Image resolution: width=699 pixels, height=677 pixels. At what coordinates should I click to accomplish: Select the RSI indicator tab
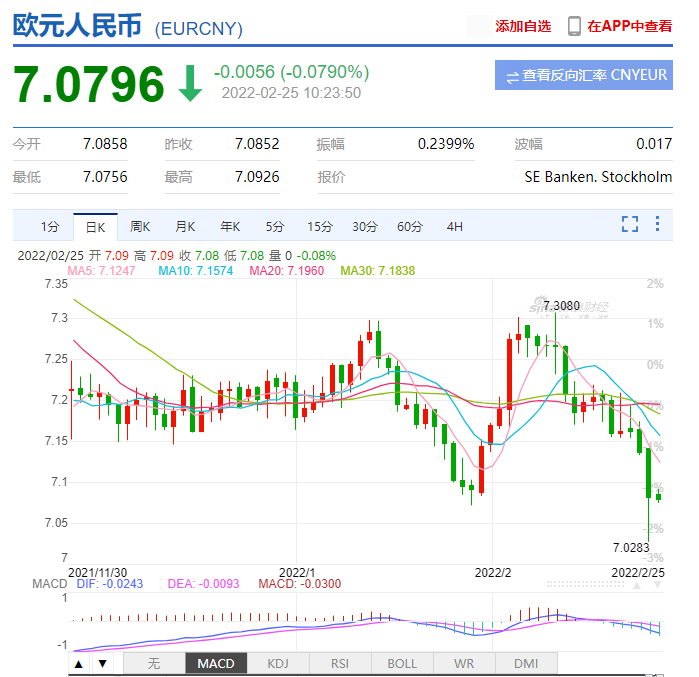click(x=340, y=664)
